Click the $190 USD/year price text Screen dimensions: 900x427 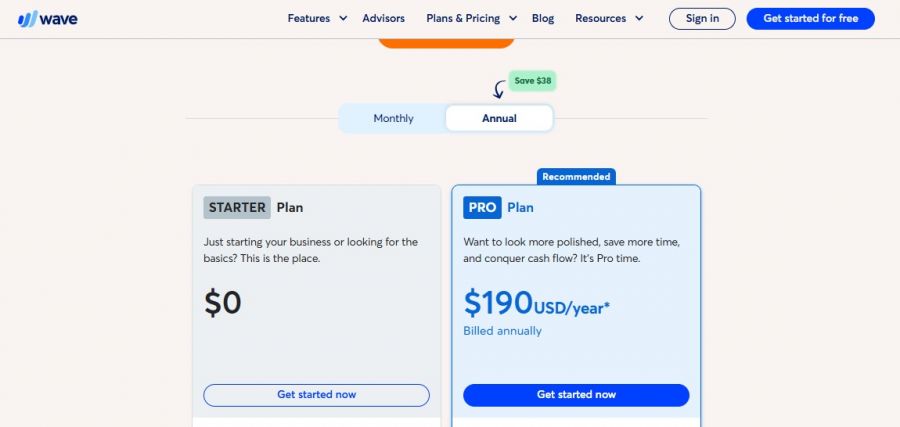[x=536, y=303]
